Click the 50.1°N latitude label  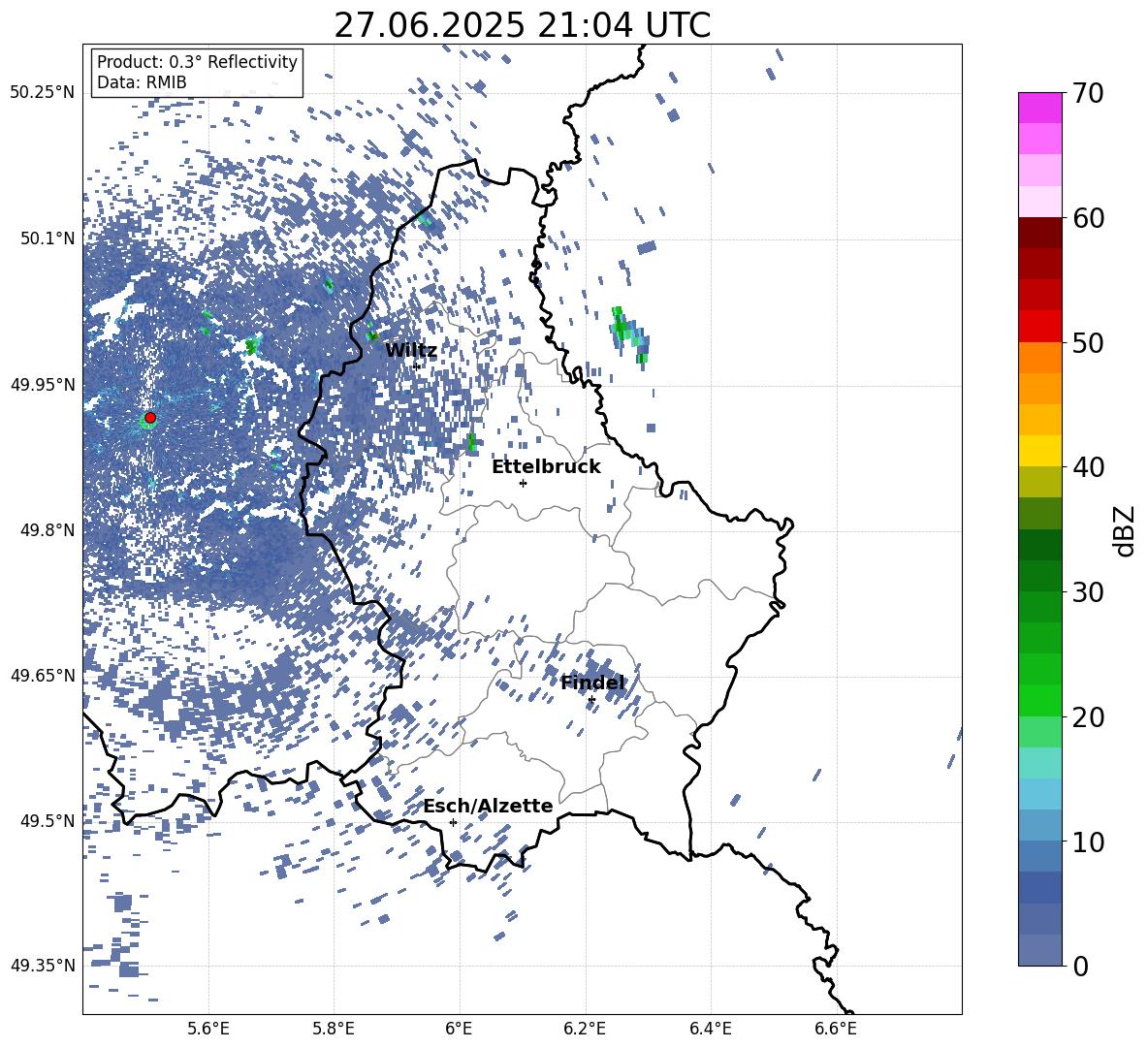(47, 238)
